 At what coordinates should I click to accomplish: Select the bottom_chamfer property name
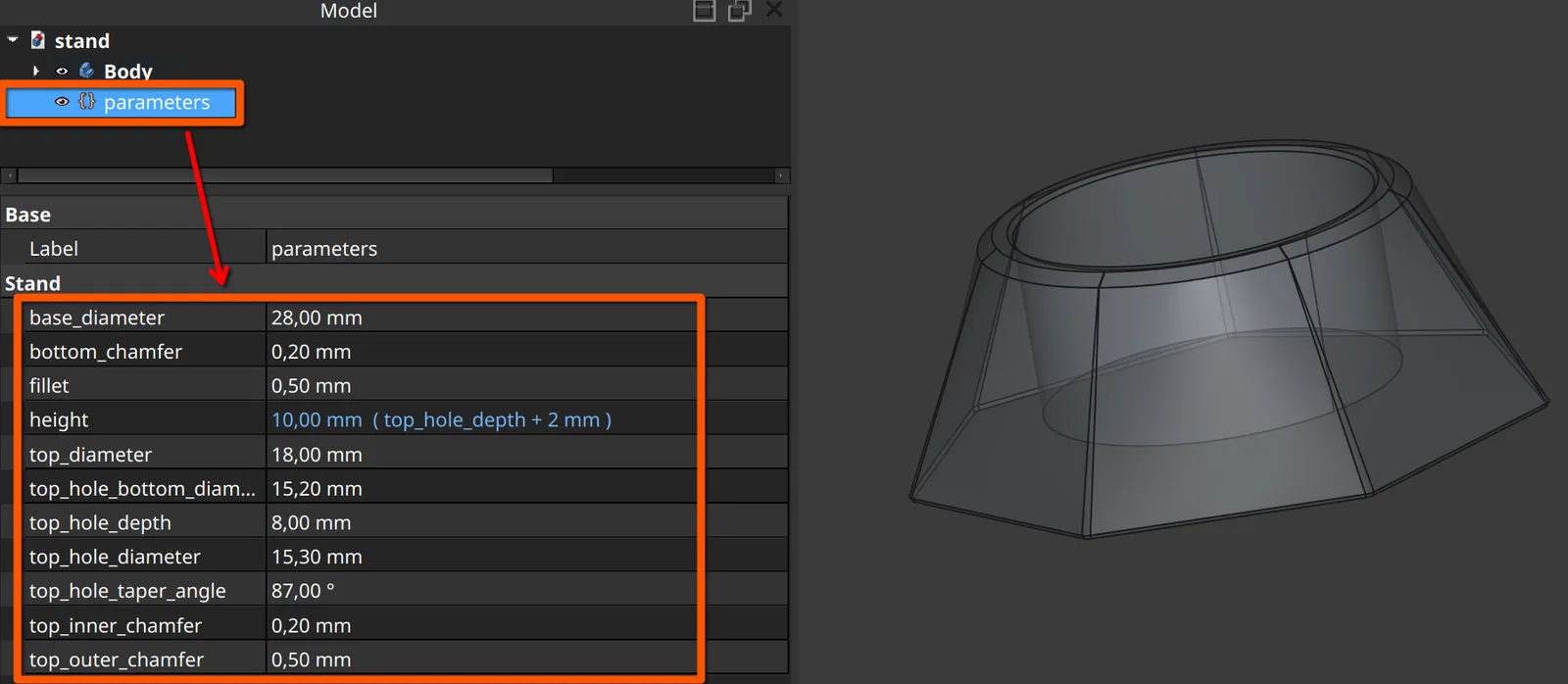point(106,352)
